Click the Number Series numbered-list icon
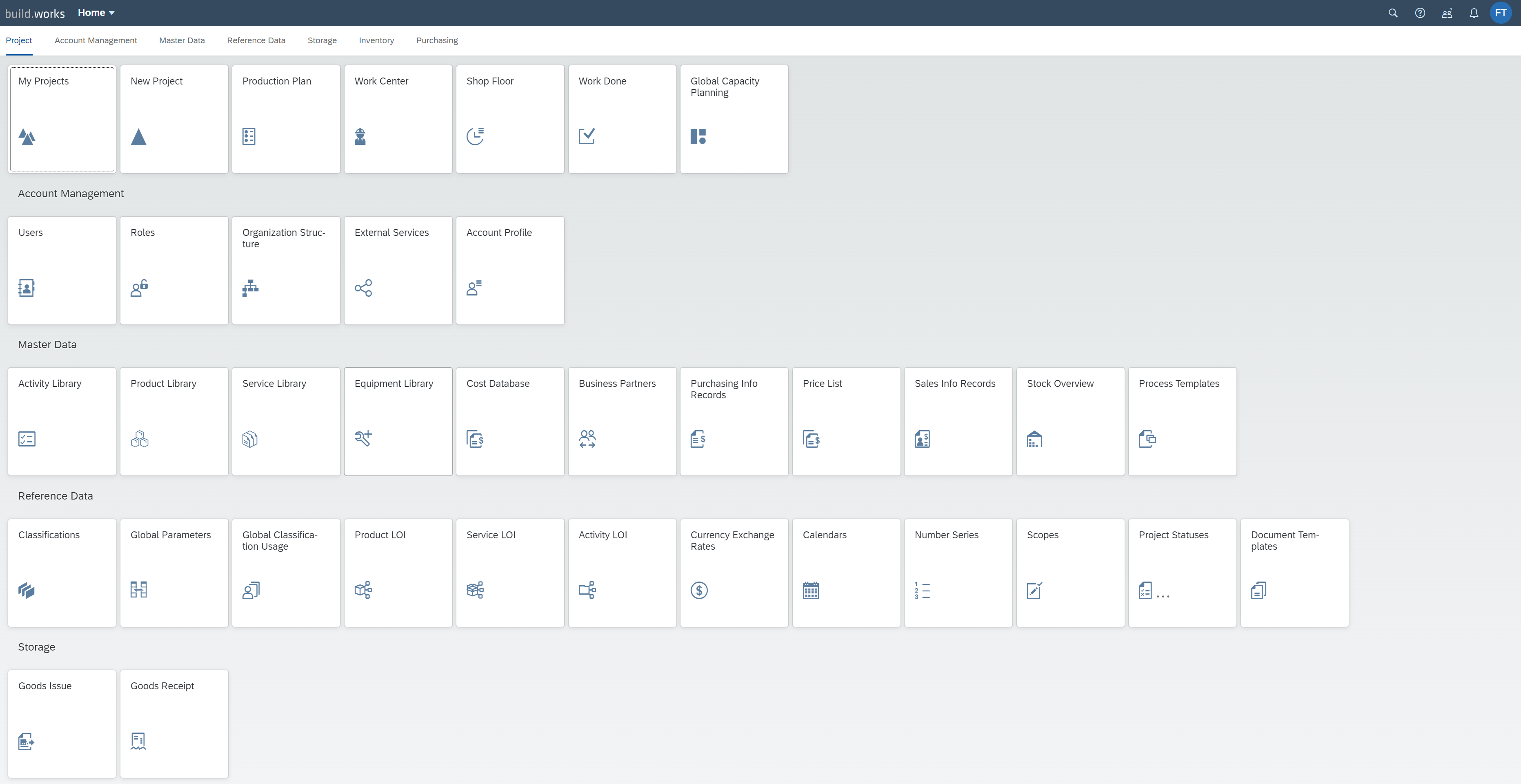Screen dimensions: 1521x784 click(922, 591)
